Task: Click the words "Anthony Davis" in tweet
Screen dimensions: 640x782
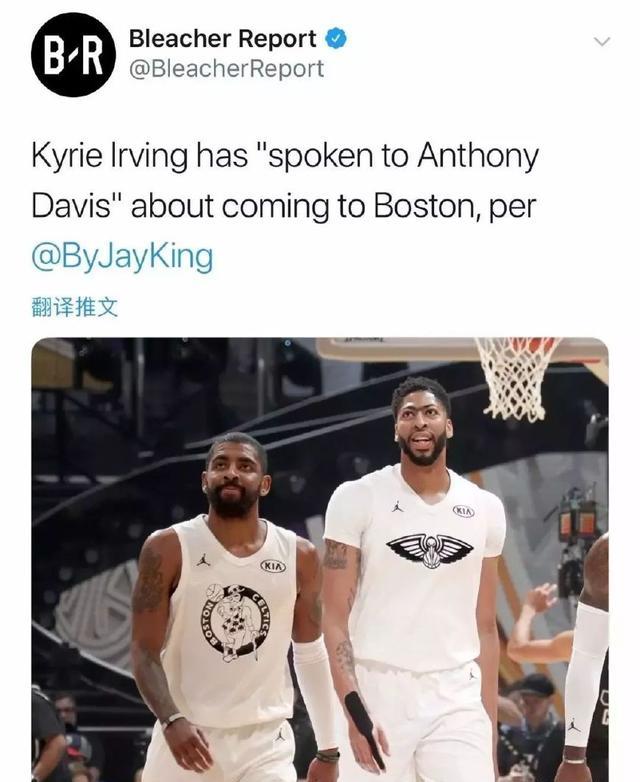Action: [x=285, y=181]
